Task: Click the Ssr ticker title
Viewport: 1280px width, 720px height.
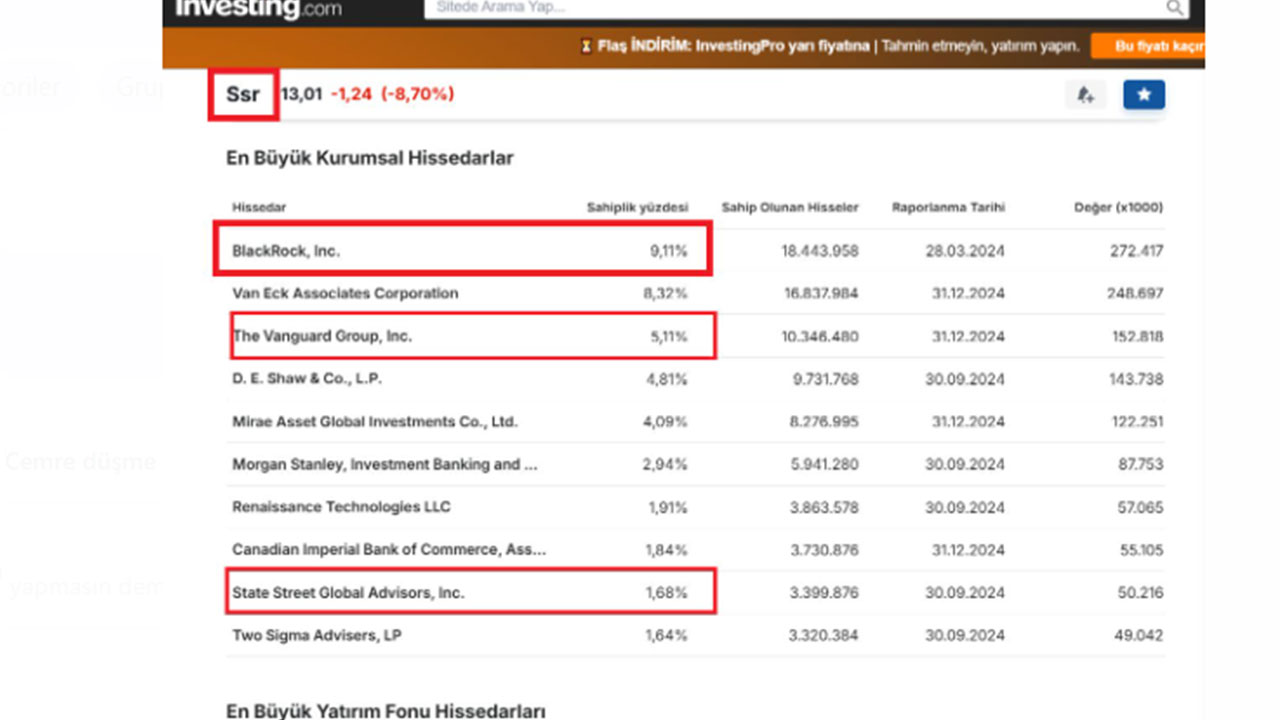Action: (x=242, y=94)
